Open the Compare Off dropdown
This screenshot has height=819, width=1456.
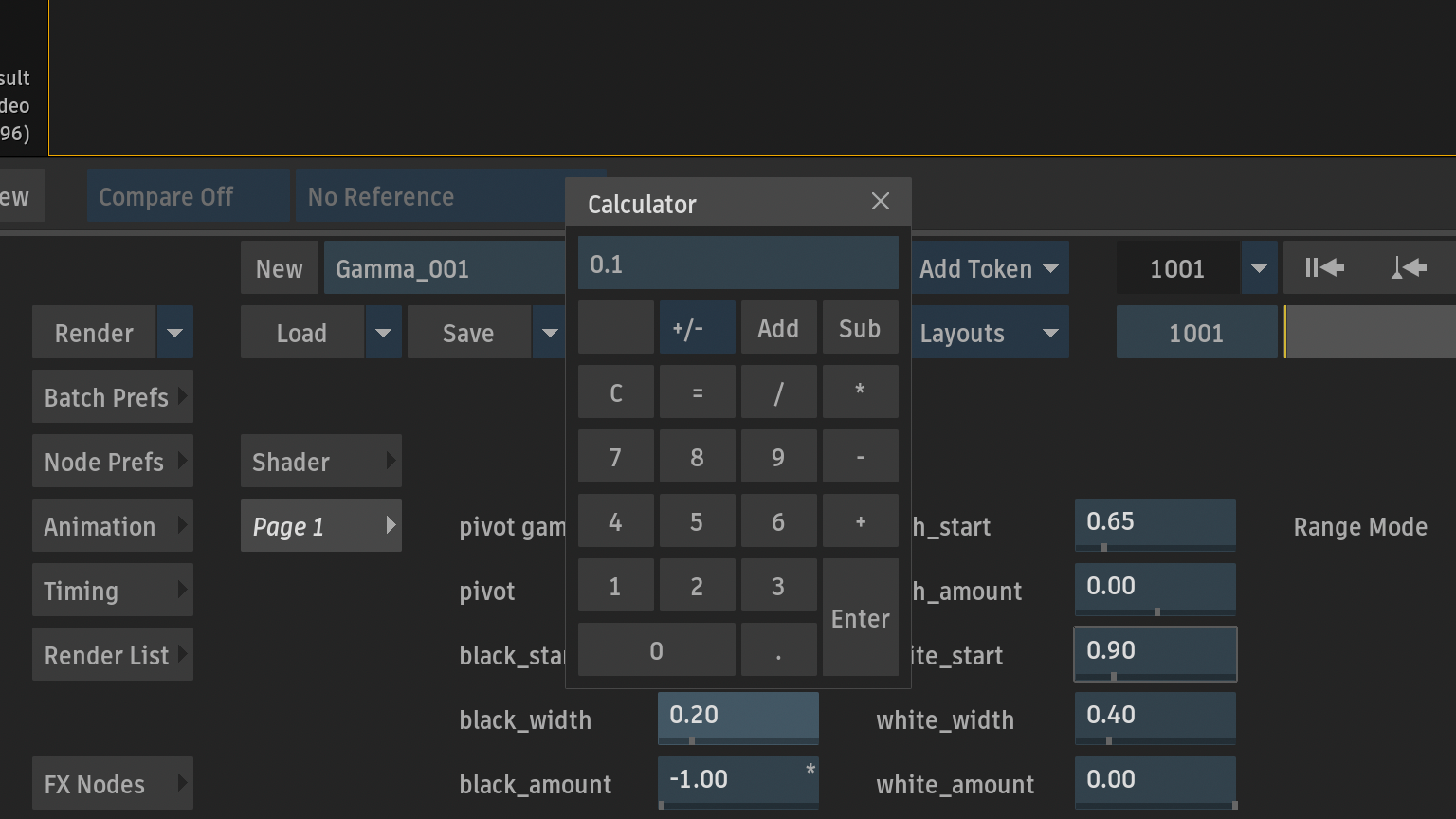(188, 196)
